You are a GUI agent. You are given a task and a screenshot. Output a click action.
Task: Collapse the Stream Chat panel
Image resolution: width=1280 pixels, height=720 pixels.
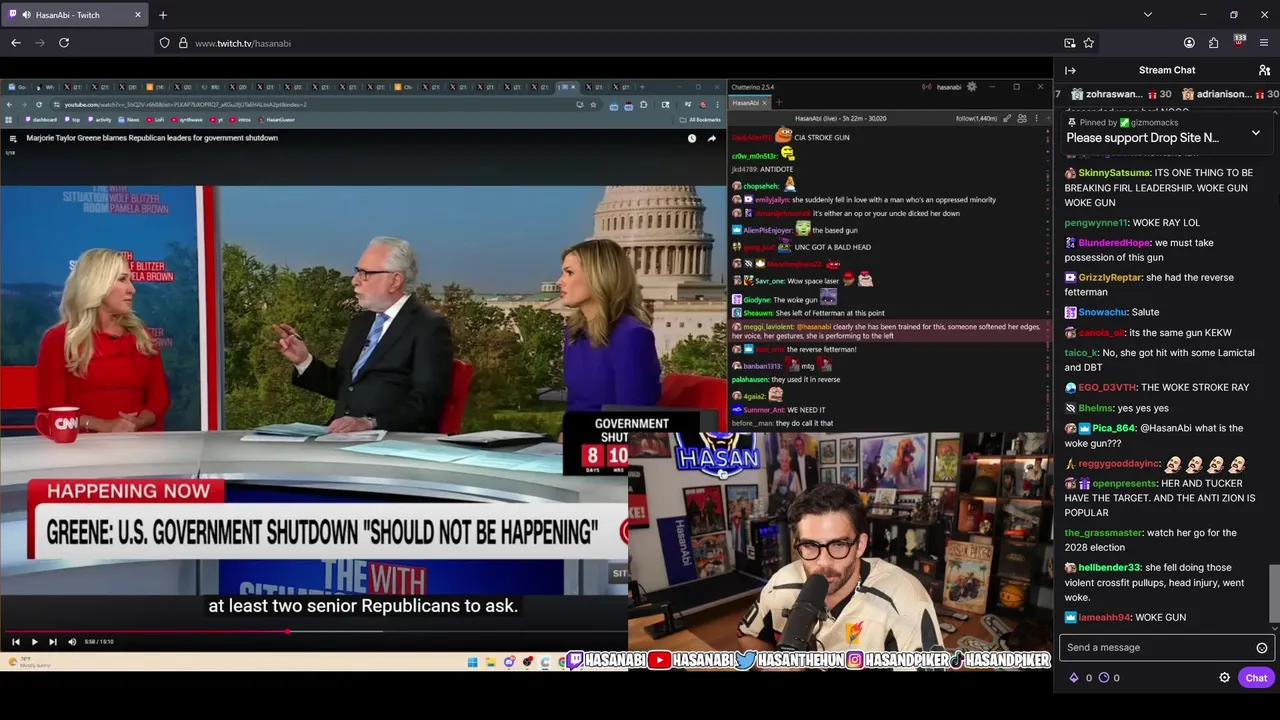click(x=1070, y=70)
